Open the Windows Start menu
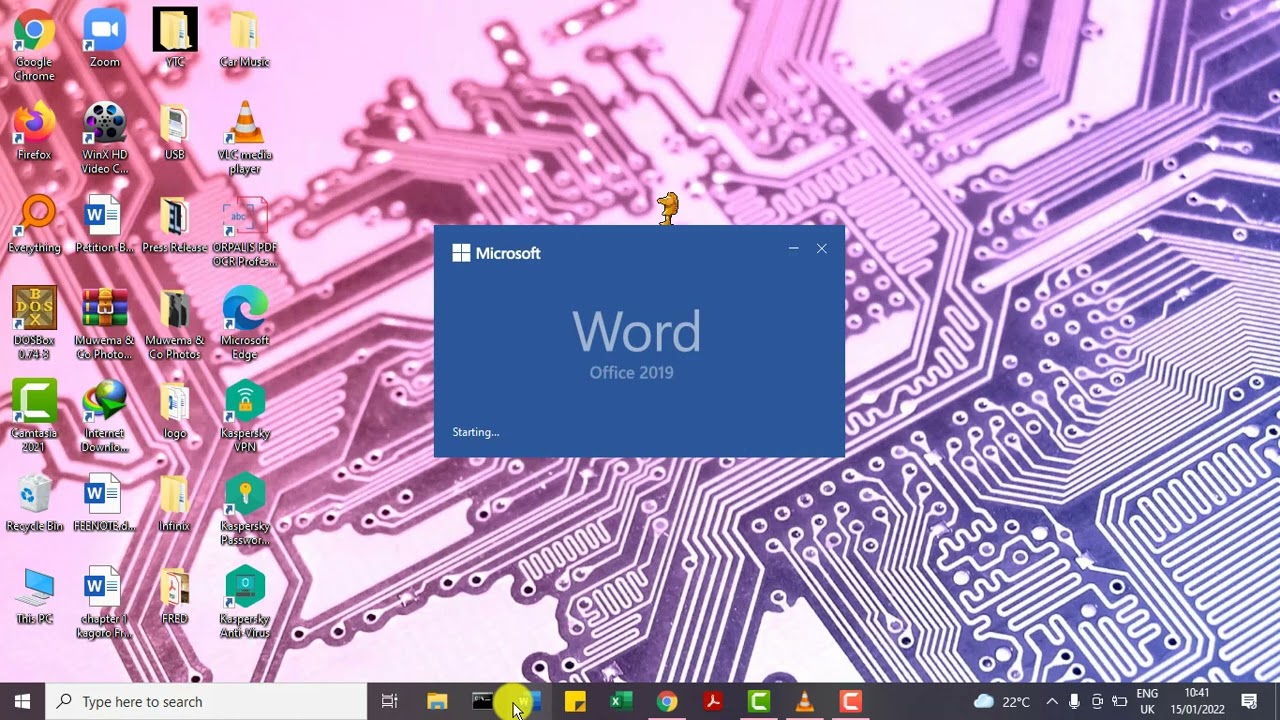The height and width of the screenshot is (720, 1280). click(23, 701)
